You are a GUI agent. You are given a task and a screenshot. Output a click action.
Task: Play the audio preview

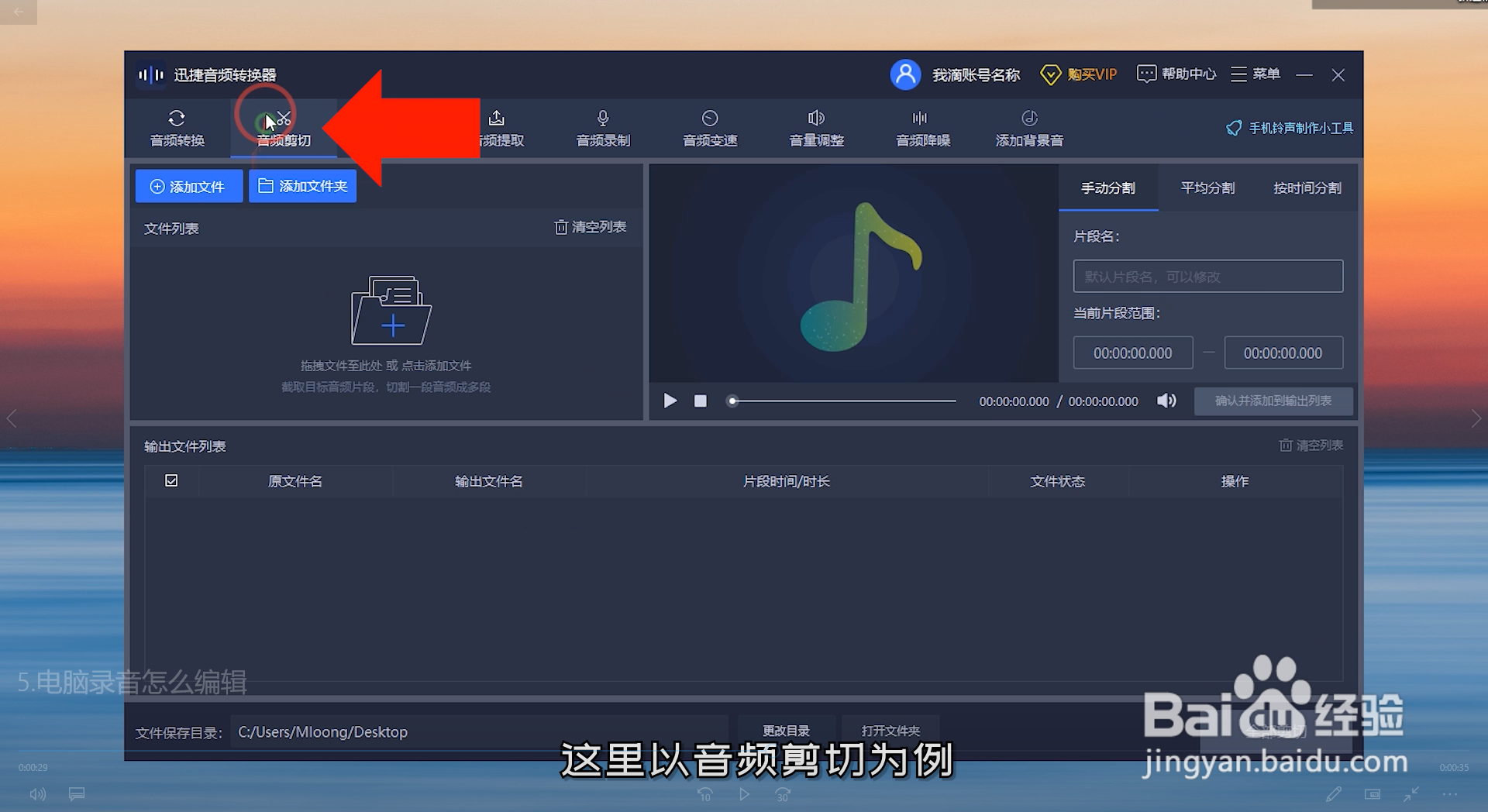[670, 401]
